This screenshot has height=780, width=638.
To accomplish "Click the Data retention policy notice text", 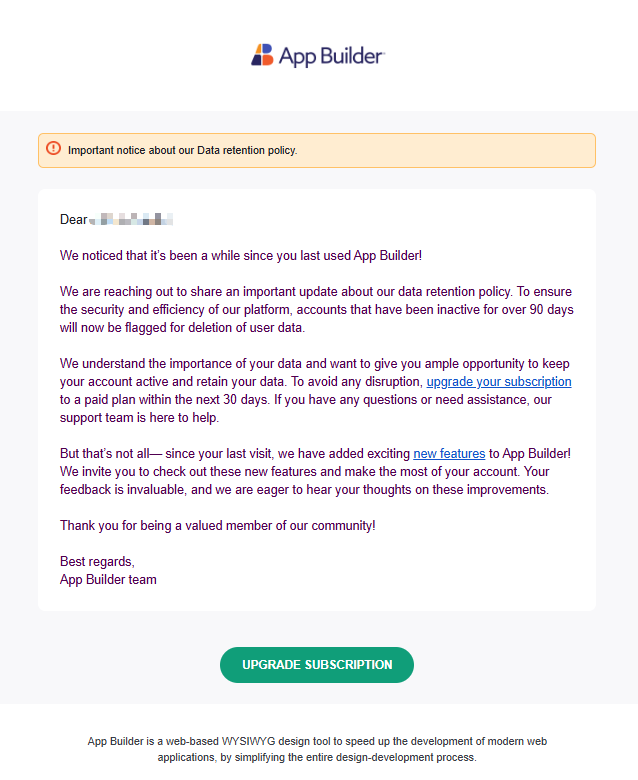I will (182, 150).
